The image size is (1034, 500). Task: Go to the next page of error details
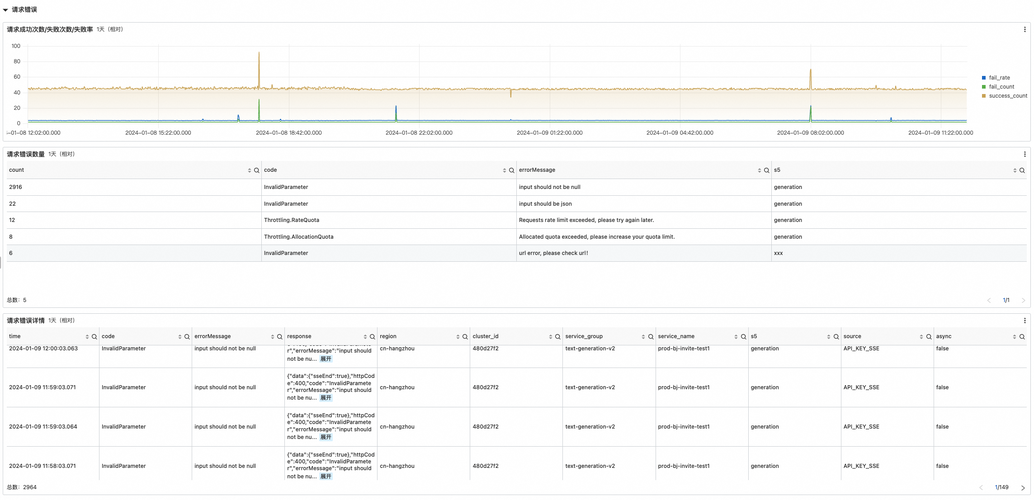click(1023, 488)
